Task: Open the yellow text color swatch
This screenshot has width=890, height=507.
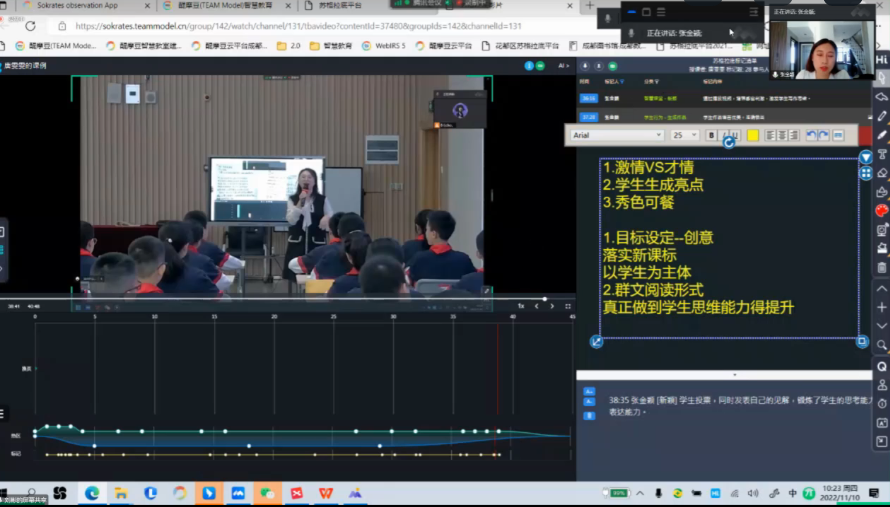Action: point(752,135)
